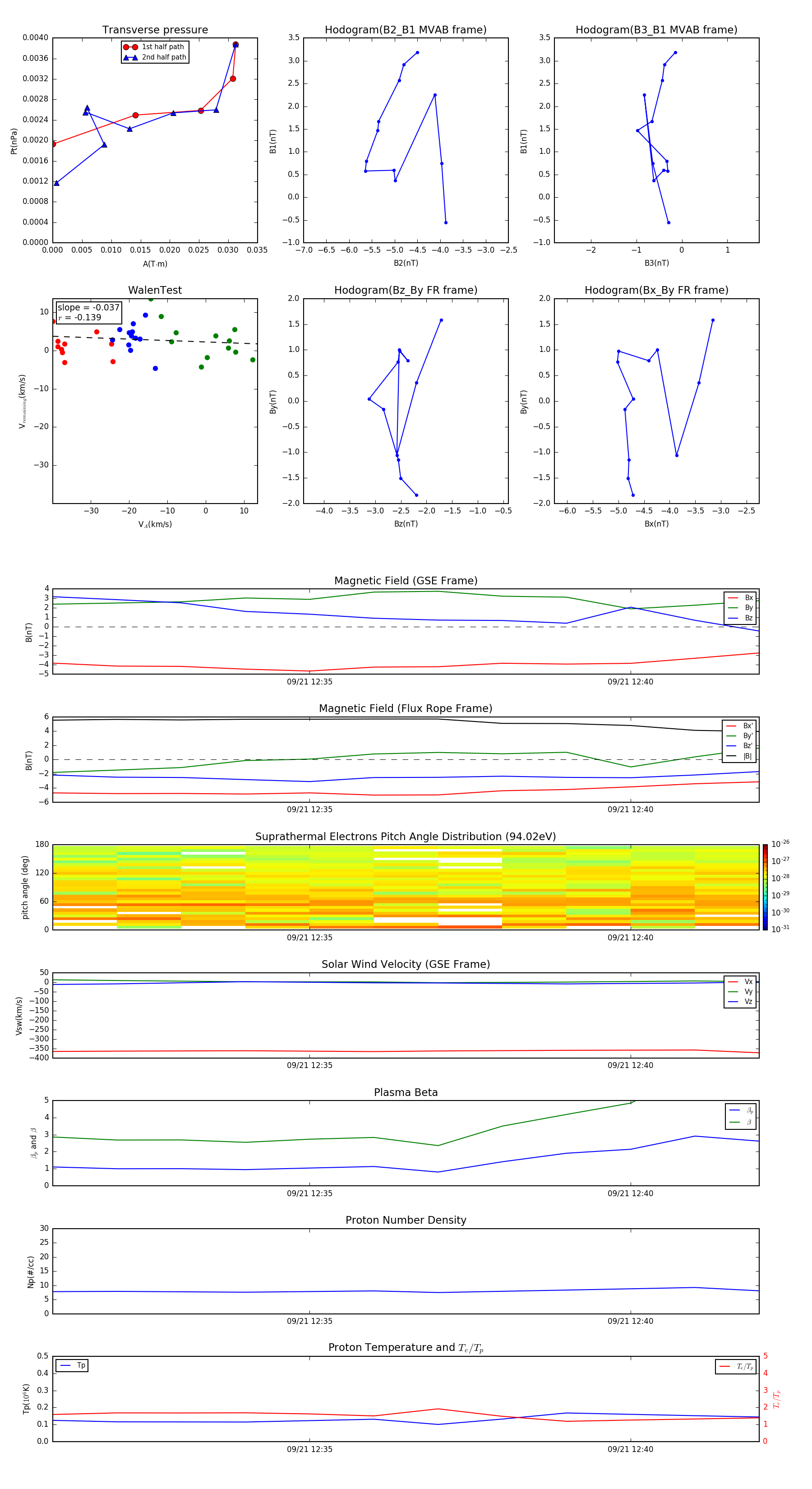Click the "WalenTest" plot title
812x1489 pixels.
pos(155,290)
